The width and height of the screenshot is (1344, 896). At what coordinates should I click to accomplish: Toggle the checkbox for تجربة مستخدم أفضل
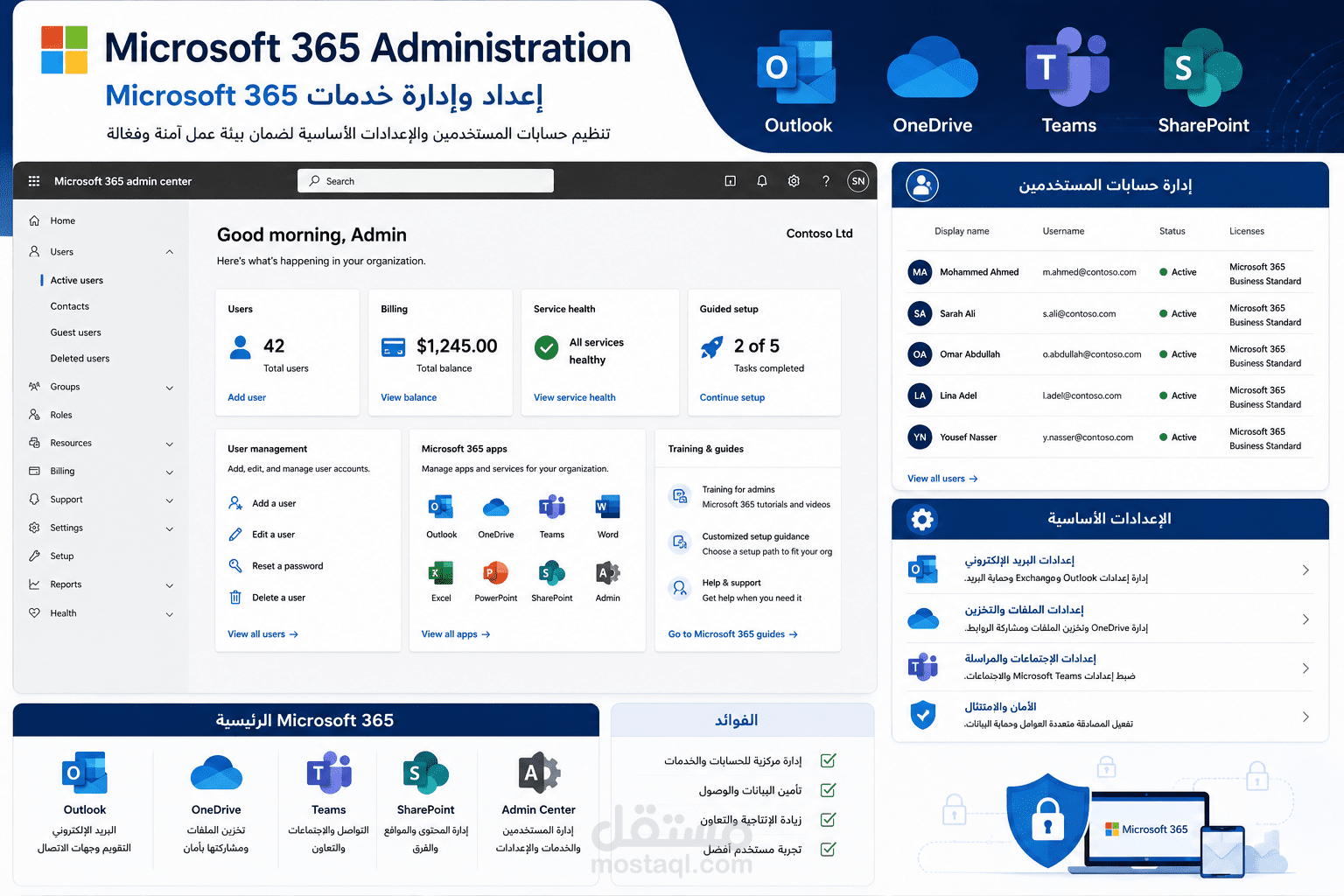[x=828, y=849]
